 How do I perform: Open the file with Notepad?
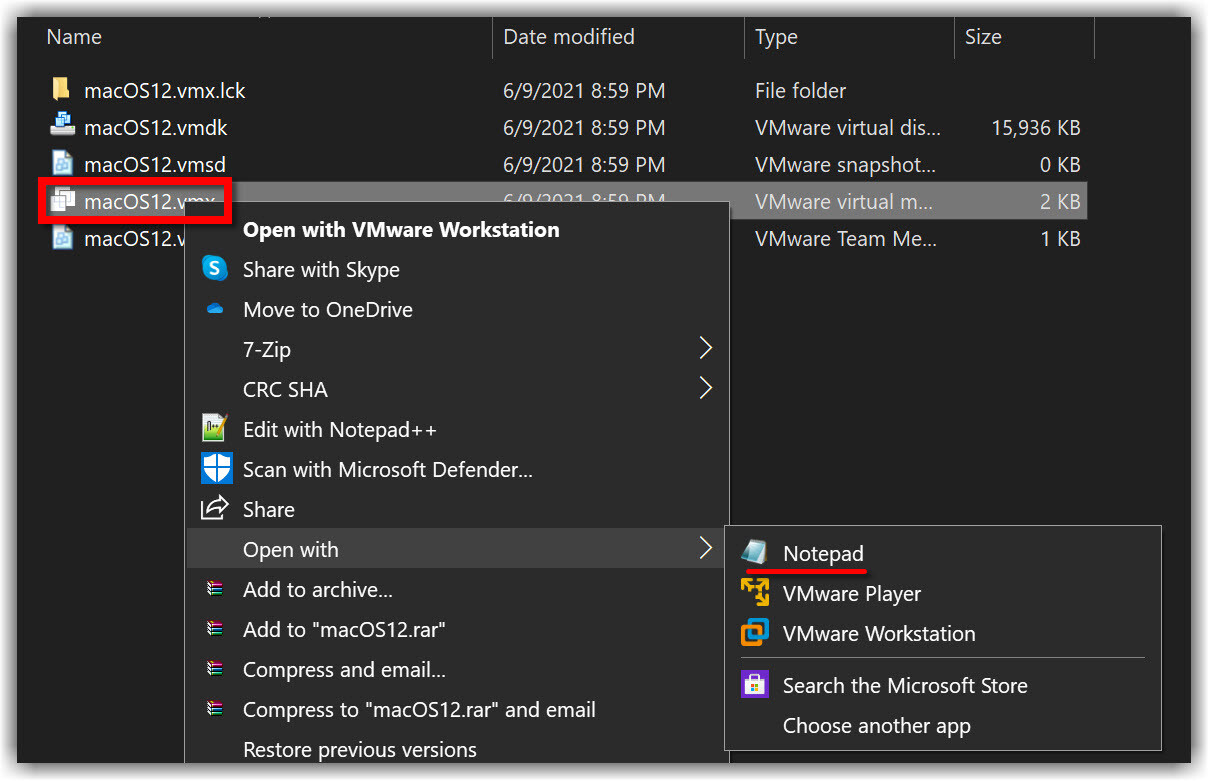coord(823,553)
